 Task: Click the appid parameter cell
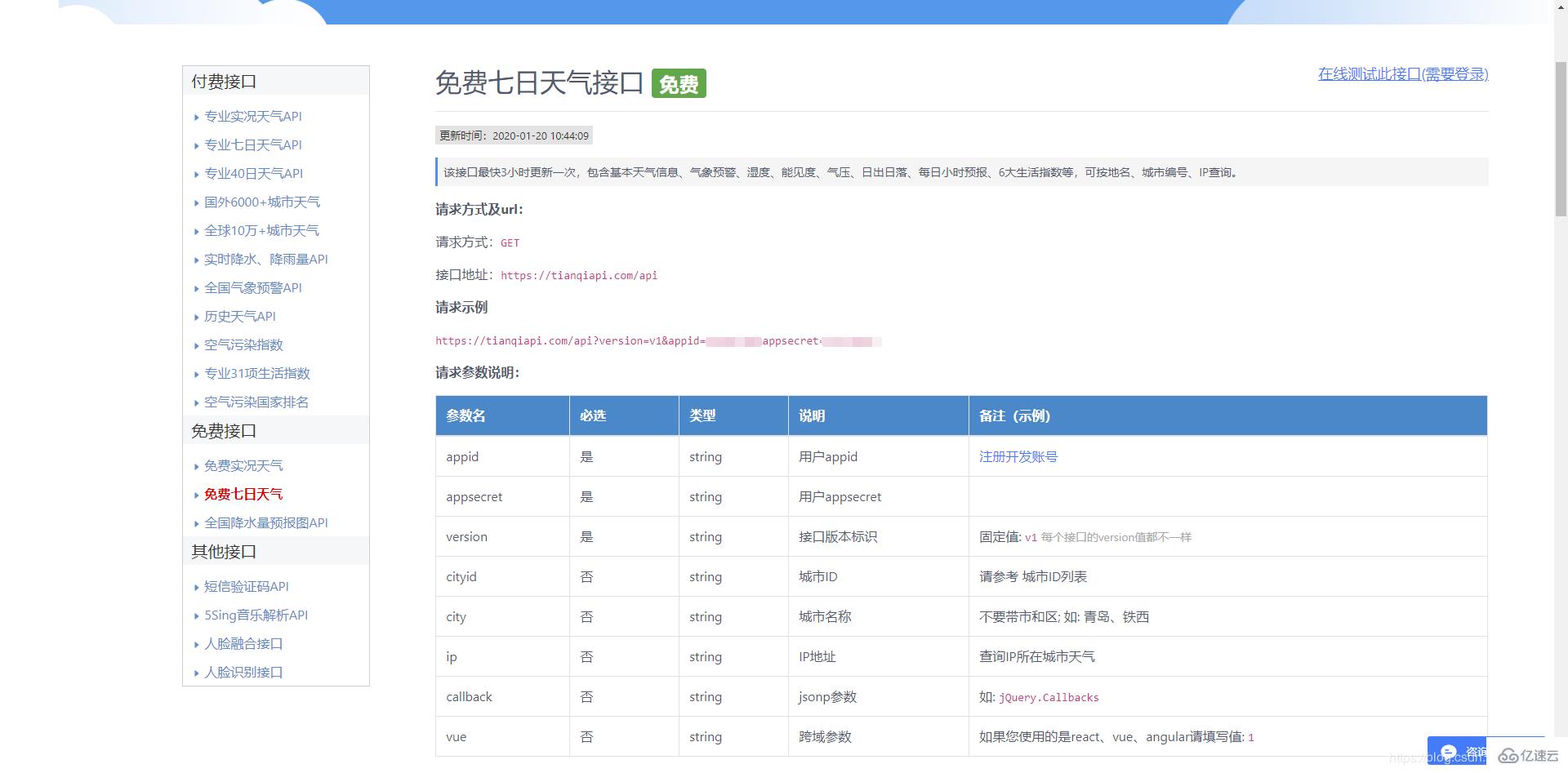click(502, 456)
